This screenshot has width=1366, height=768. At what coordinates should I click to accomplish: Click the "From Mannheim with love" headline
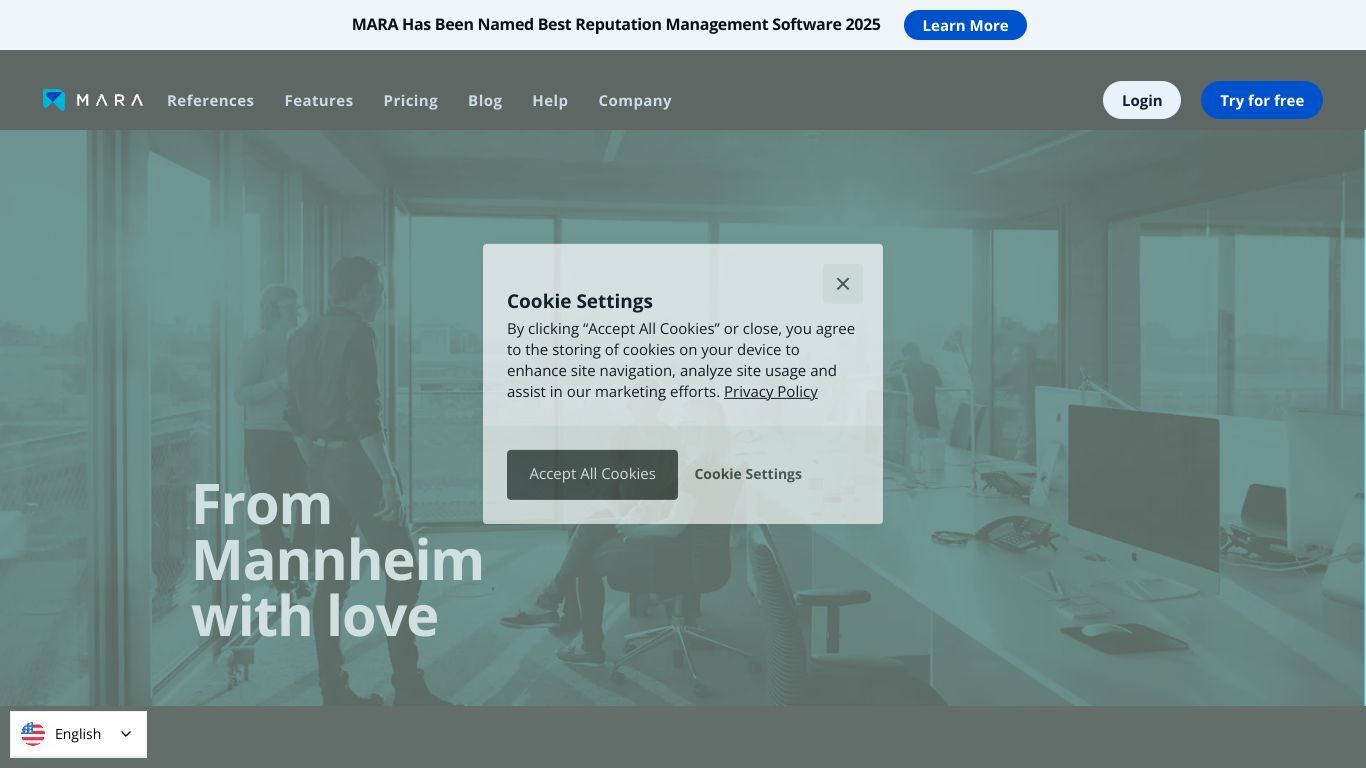pos(338,560)
